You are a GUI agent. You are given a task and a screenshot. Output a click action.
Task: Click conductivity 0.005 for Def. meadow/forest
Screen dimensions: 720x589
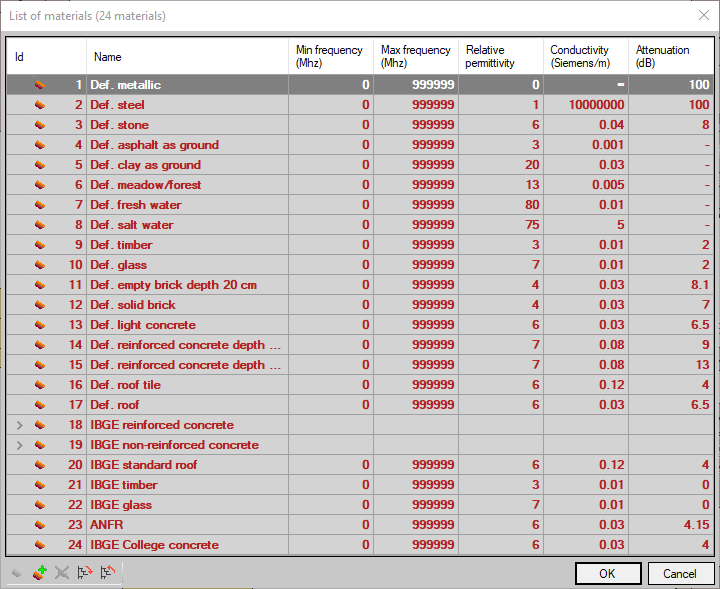pyautogui.click(x=608, y=185)
